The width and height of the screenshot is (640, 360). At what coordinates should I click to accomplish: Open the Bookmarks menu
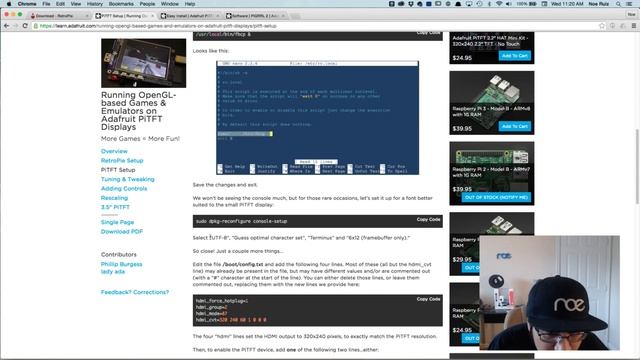[121, 4]
